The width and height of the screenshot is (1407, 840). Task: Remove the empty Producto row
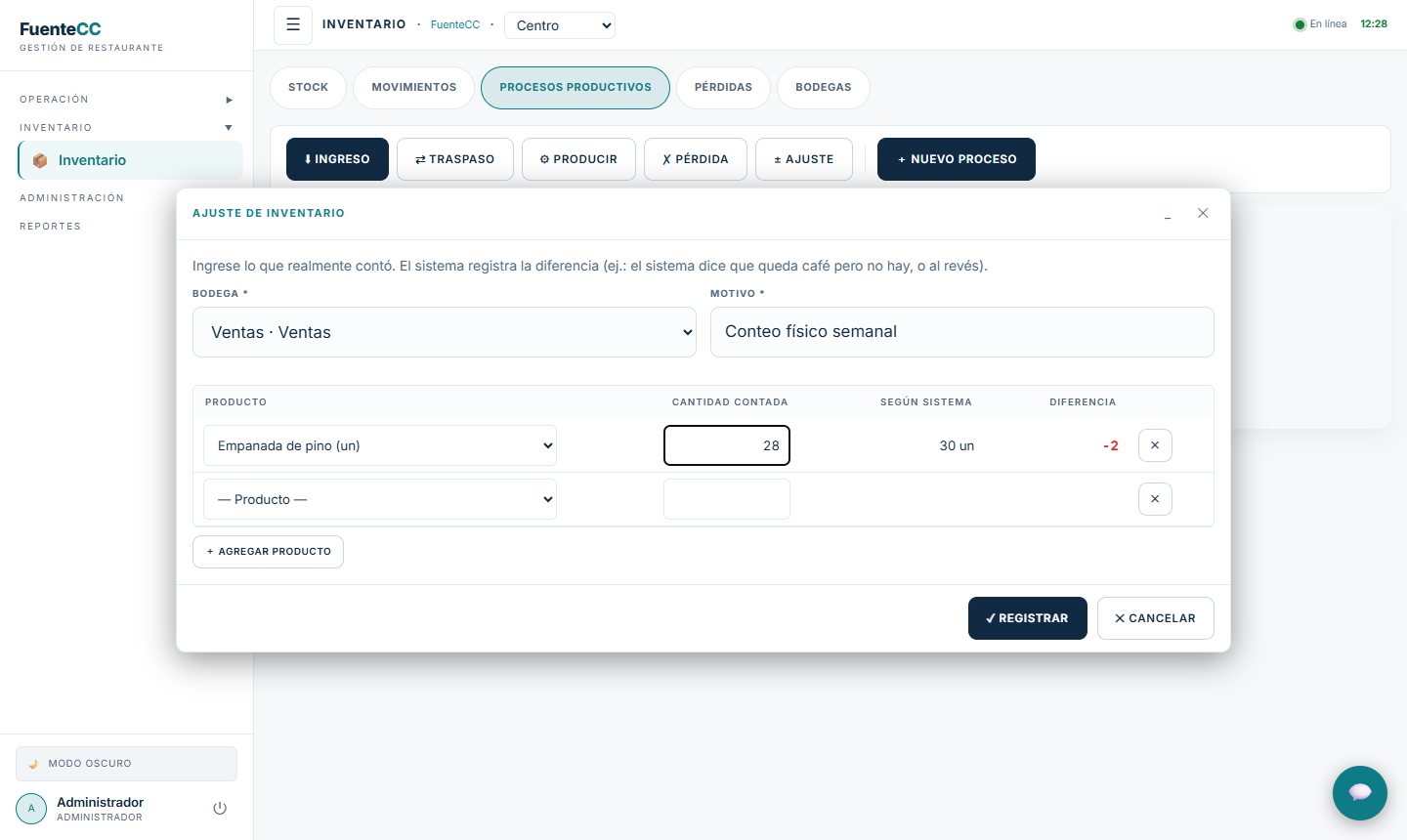pyautogui.click(x=1155, y=499)
